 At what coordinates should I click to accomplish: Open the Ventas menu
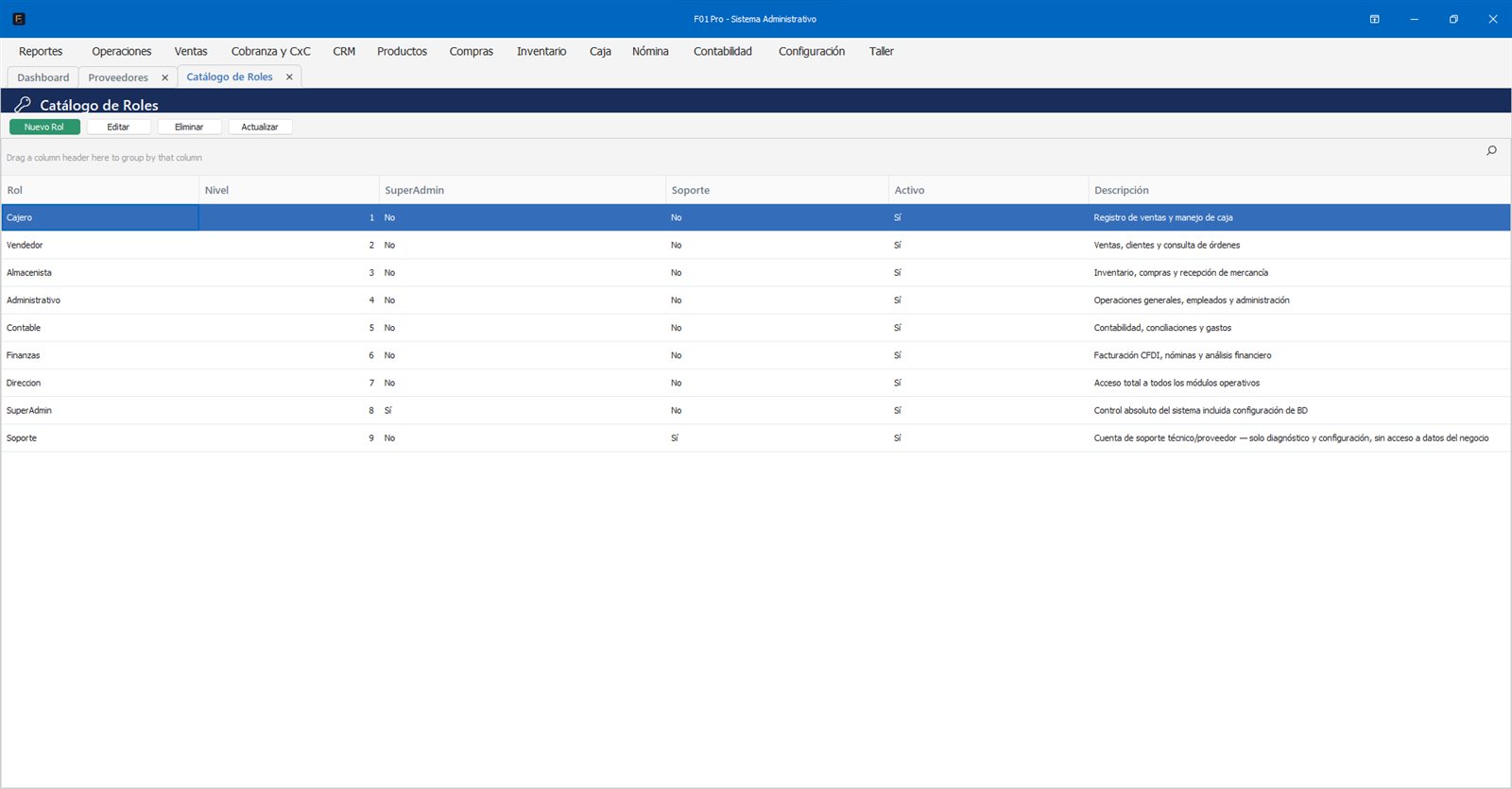(x=191, y=51)
